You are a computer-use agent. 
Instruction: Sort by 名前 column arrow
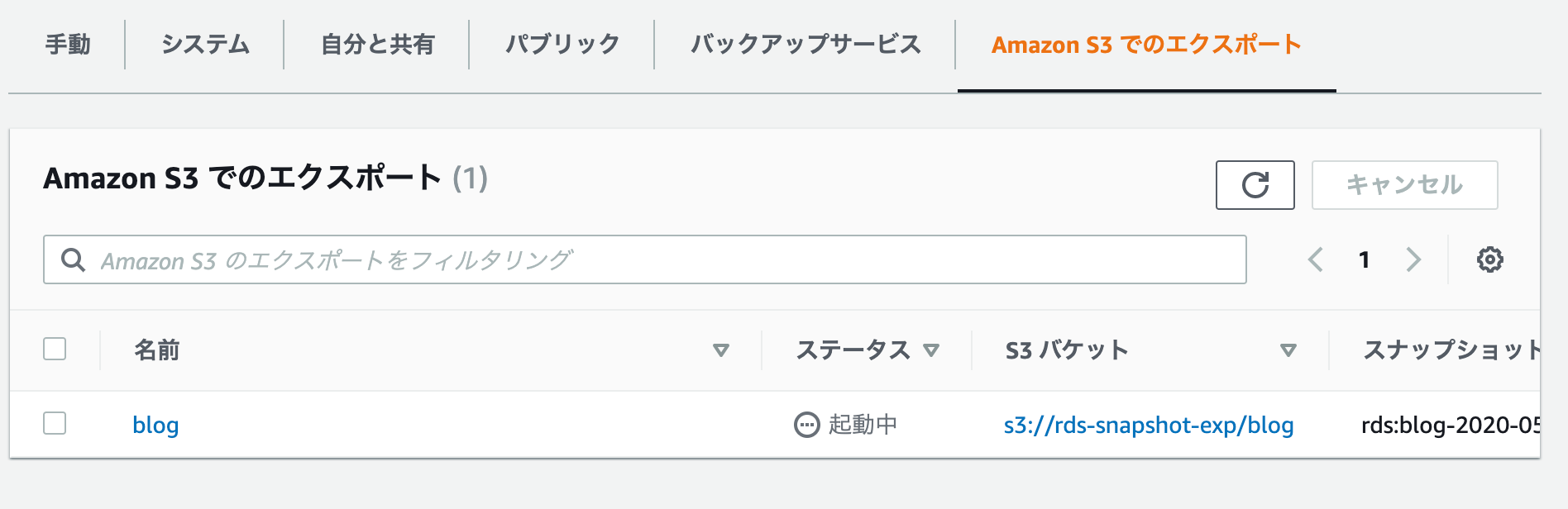(x=721, y=350)
